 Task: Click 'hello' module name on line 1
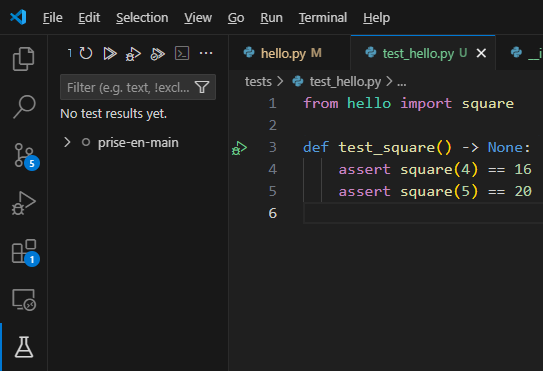tap(369, 103)
